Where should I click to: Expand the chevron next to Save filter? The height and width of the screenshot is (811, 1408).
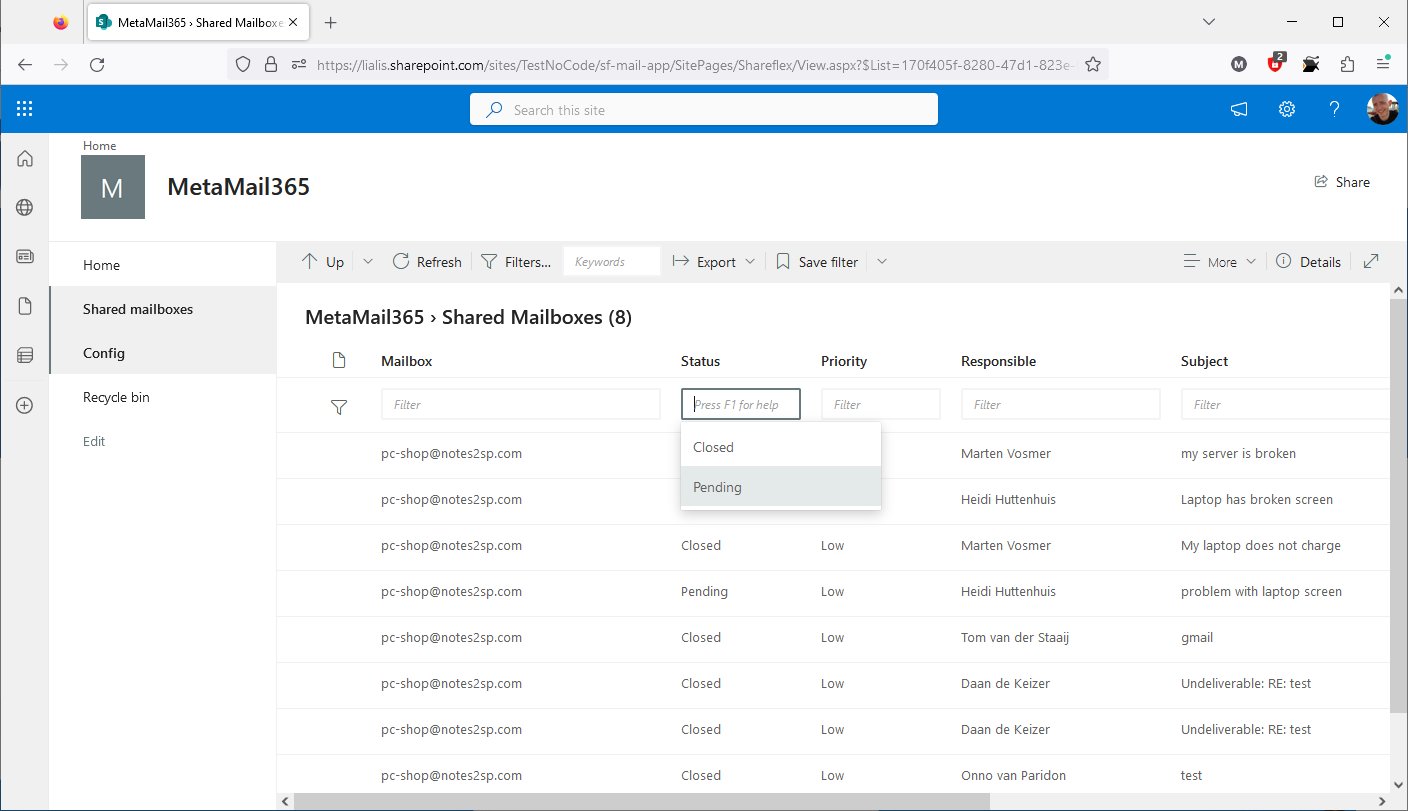[881, 262]
